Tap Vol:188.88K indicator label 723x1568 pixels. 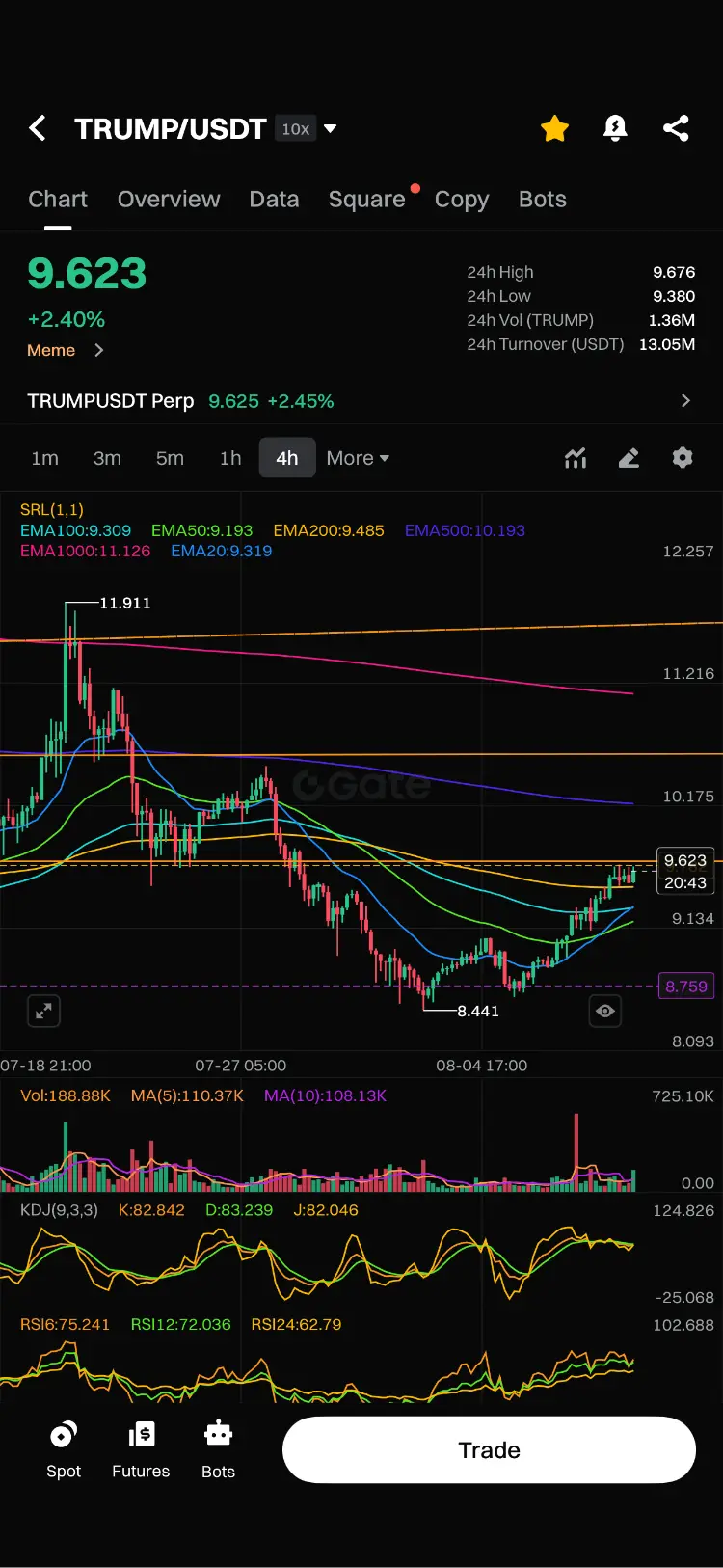coord(66,1095)
